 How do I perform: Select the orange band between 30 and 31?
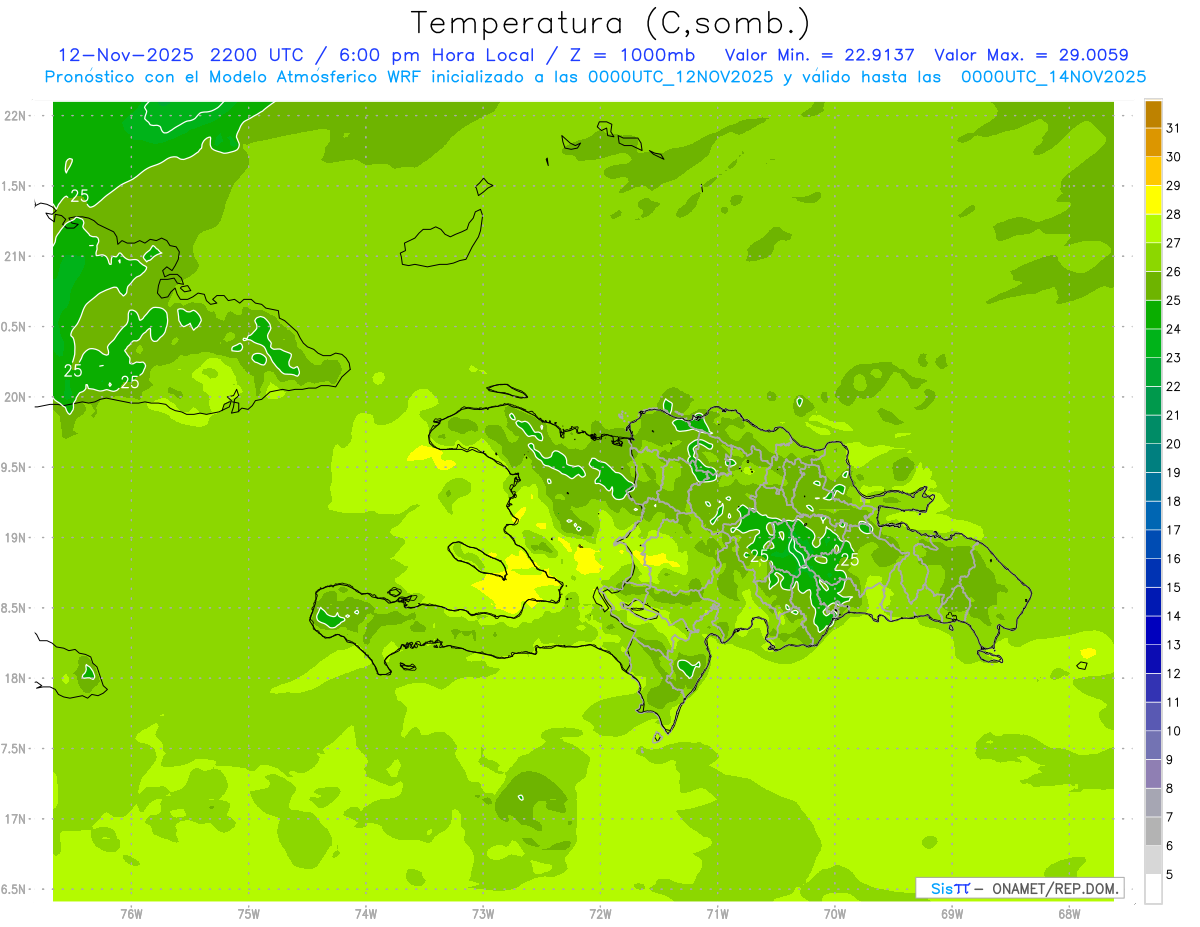(1153, 142)
